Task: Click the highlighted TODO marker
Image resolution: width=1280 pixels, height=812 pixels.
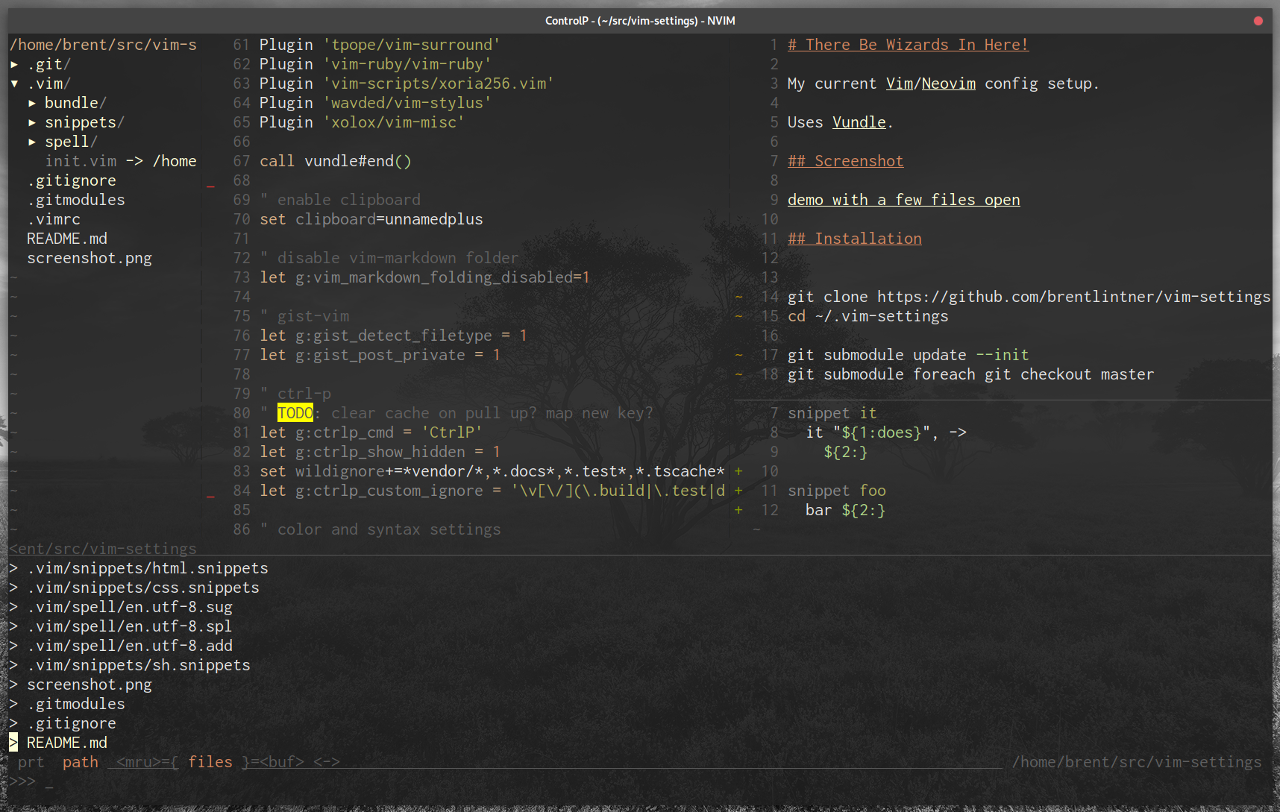Action: 295,413
